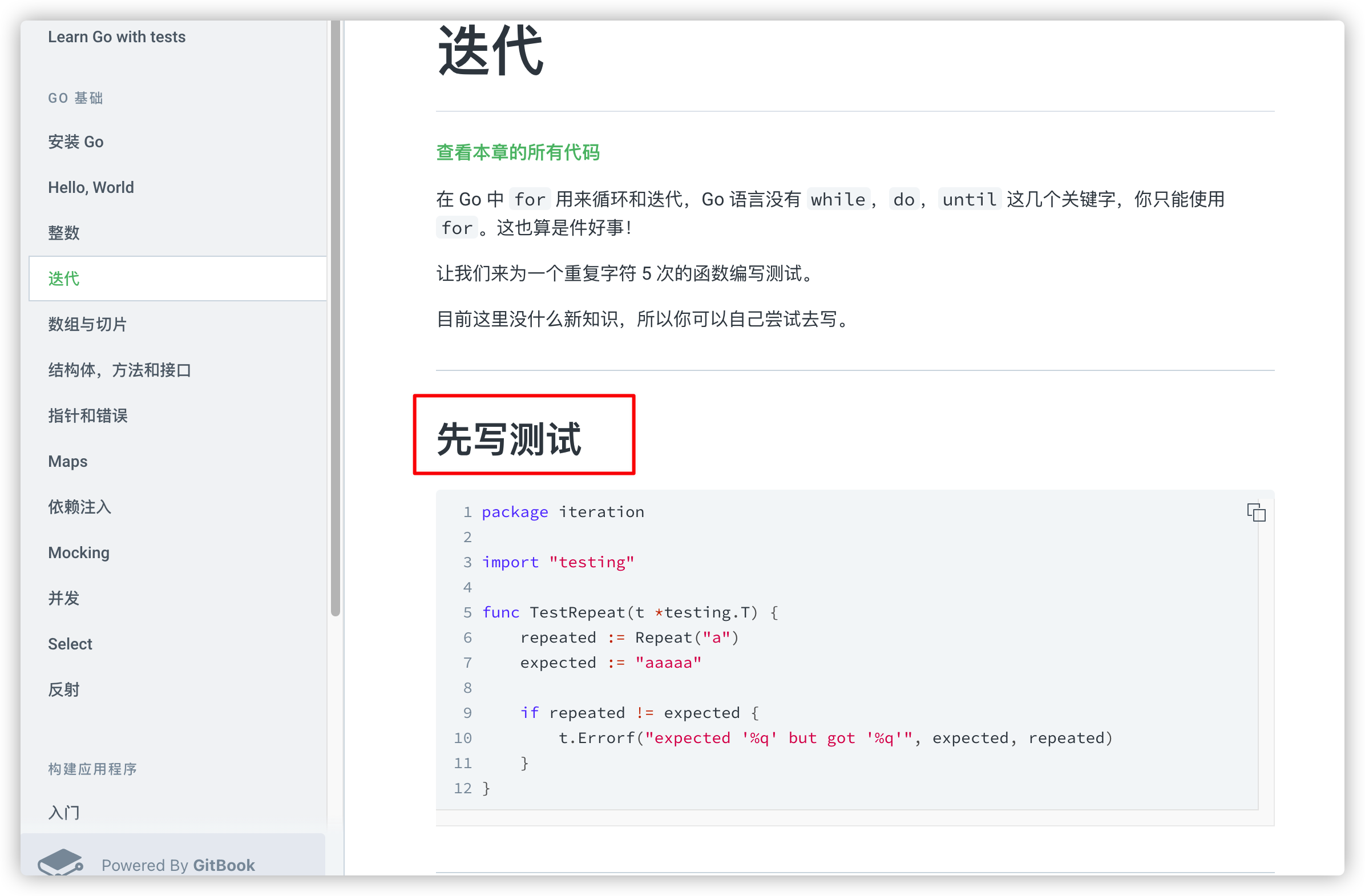
Task: Go to the Select chapter
Action: point(70,644)
